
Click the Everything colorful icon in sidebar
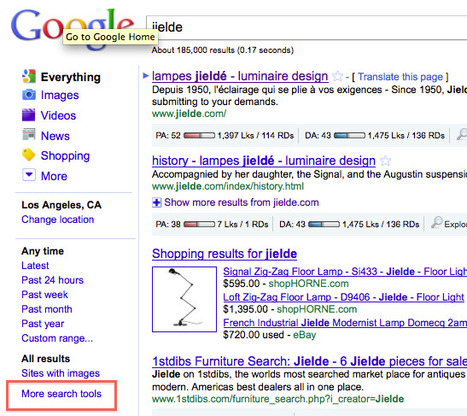[29, 76]
